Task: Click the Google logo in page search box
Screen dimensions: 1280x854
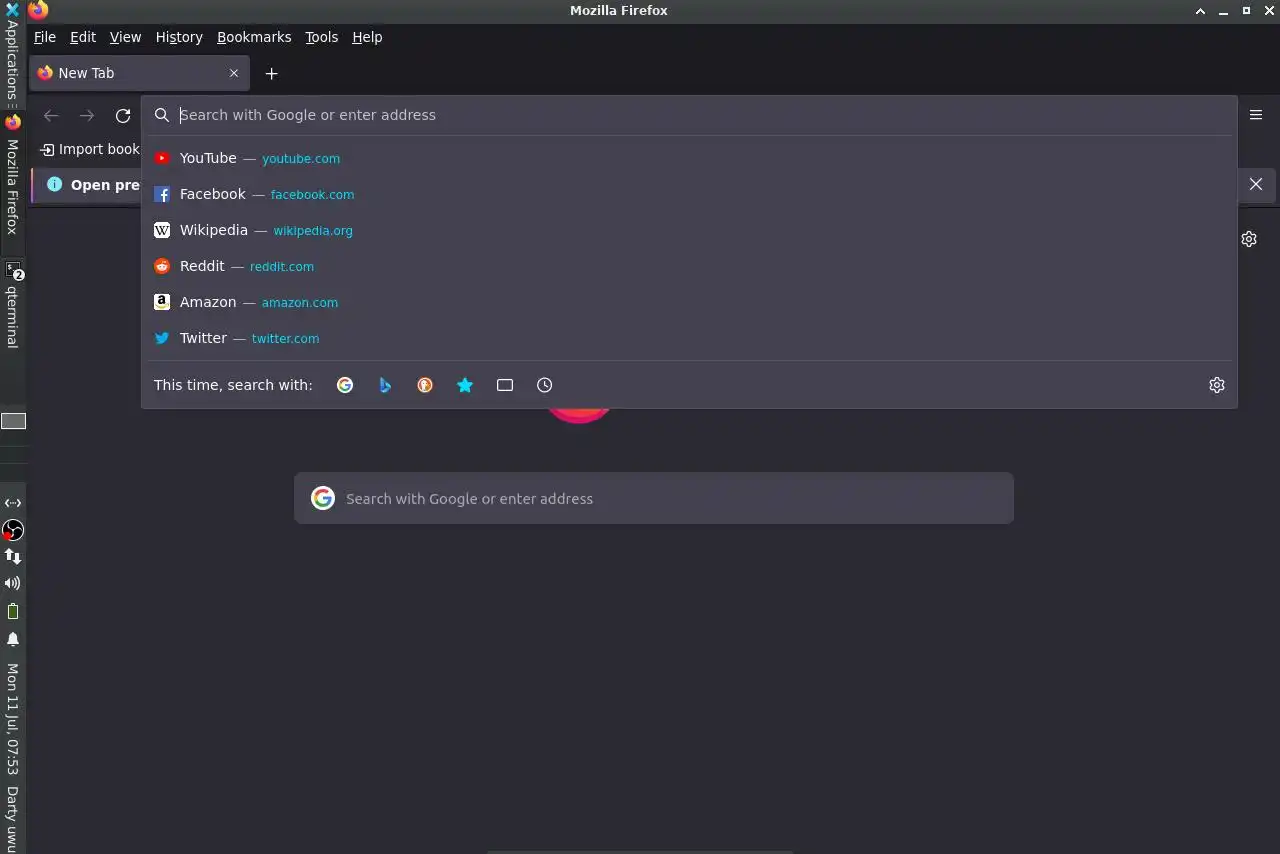Action: pyautogui.click(x=323, y=498)
